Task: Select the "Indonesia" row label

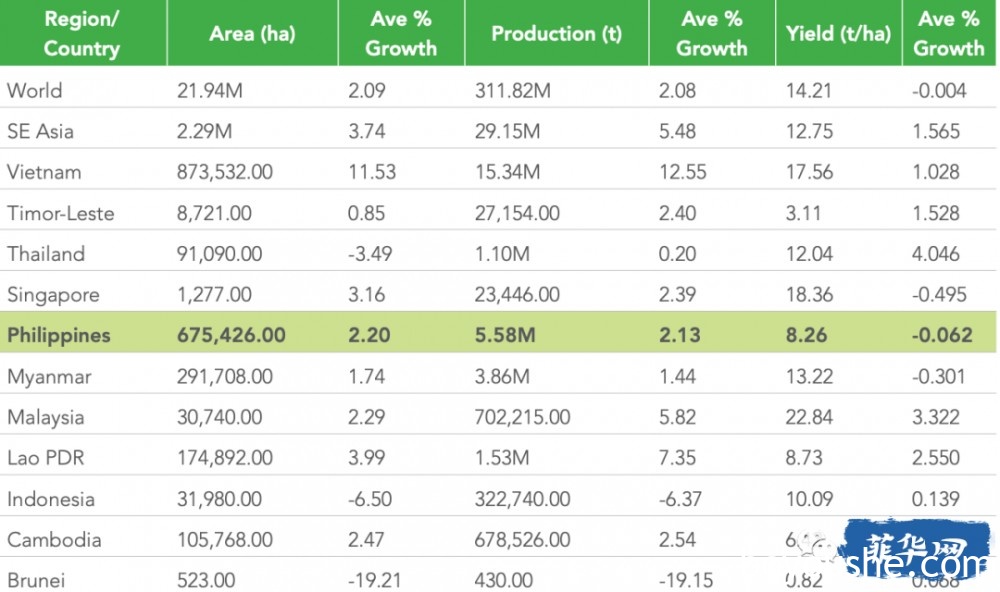Action: point(51,499)
